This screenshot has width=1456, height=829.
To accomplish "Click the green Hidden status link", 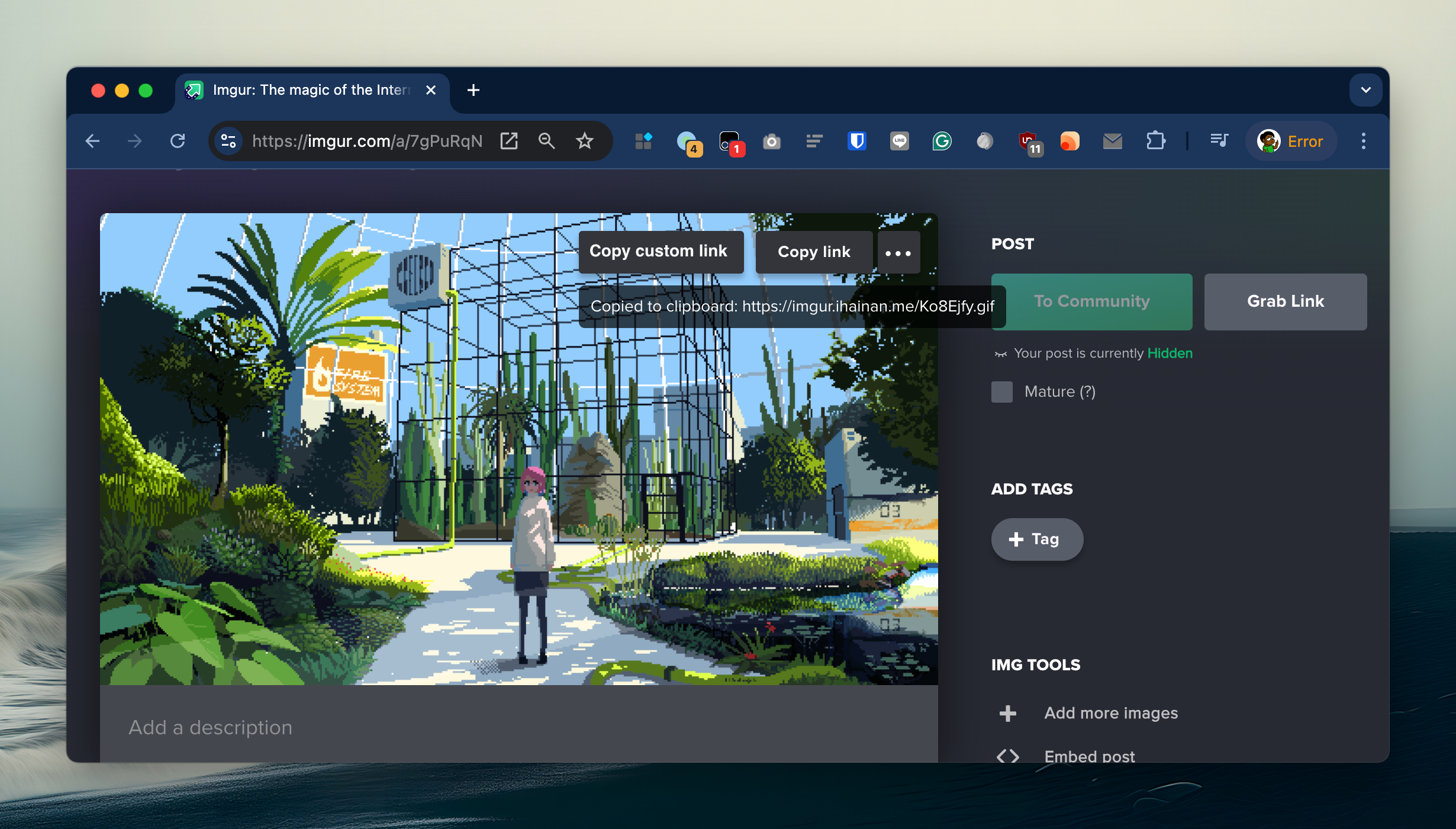I will [x=1170, y=353].
